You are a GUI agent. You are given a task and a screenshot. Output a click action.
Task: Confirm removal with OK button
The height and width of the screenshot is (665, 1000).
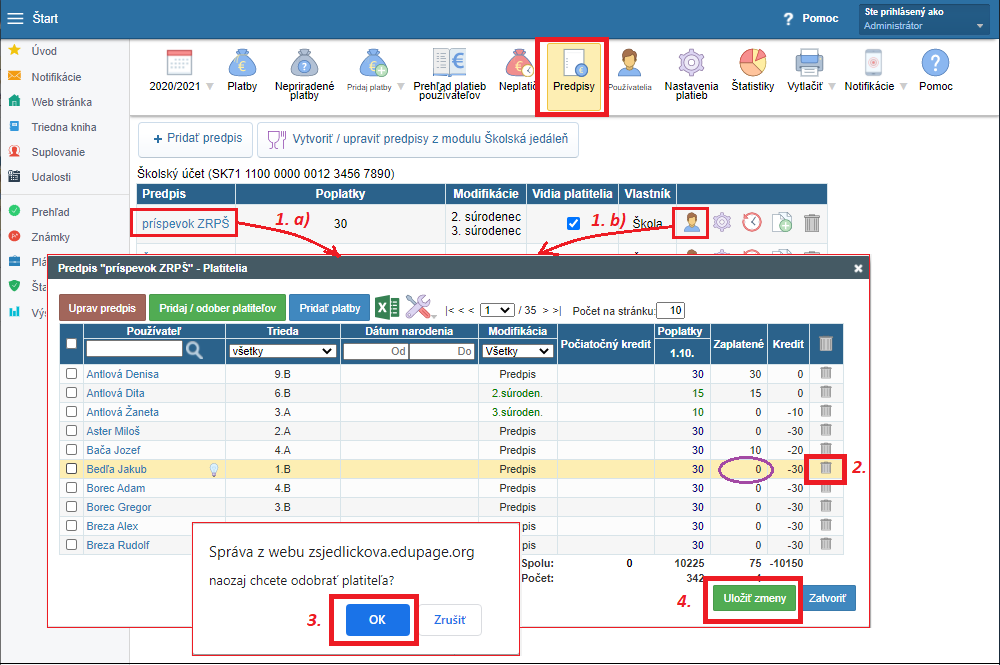pos(378,619)
